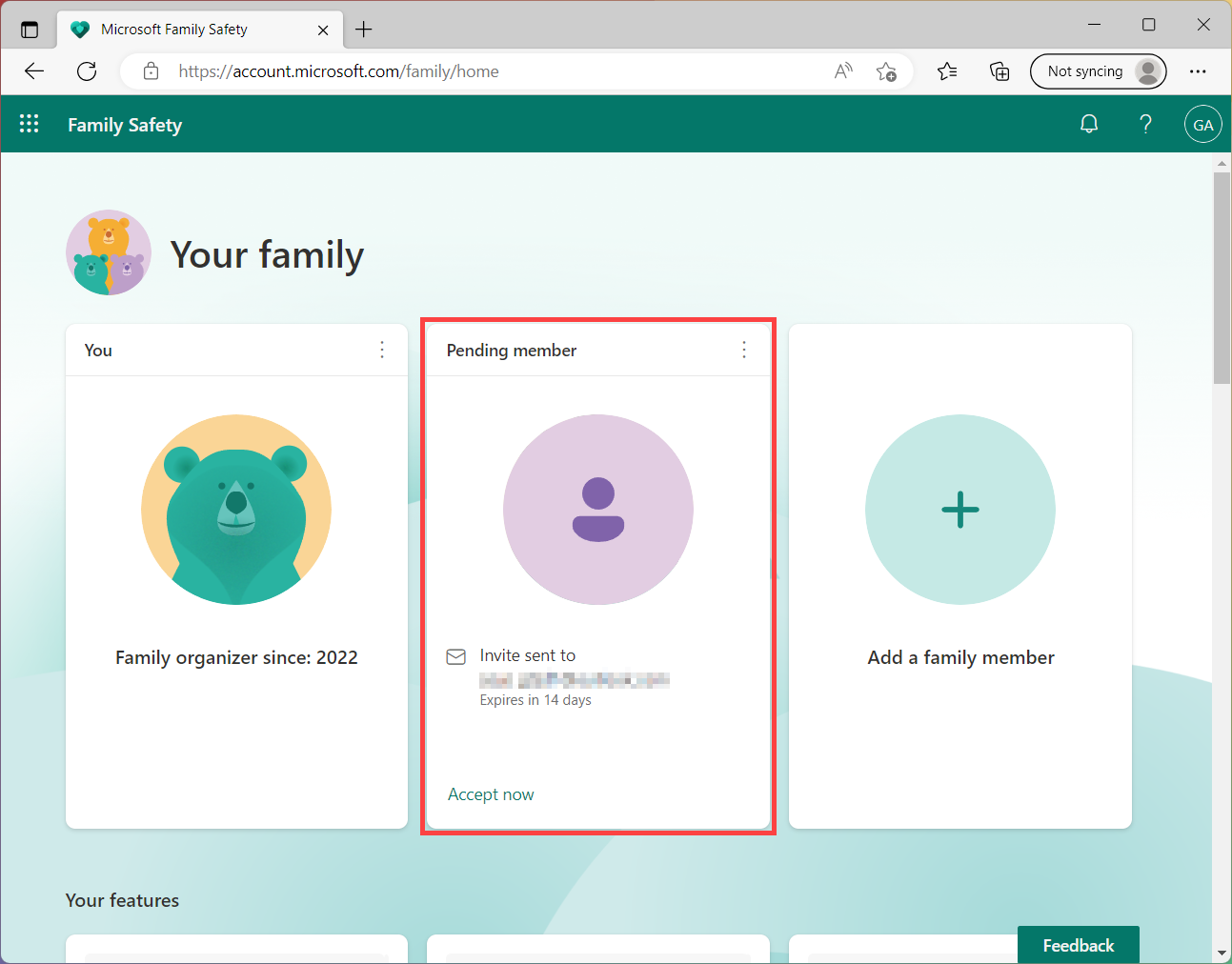
Task: Select your green bear profile picture
Action: [236, 510]
